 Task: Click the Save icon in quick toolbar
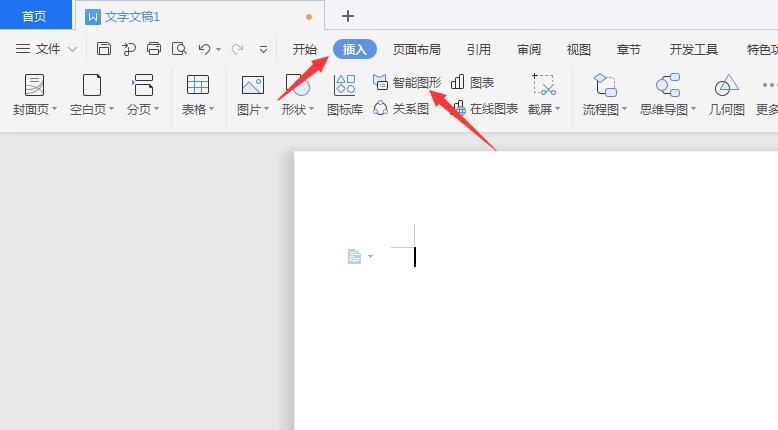[104, 49]
